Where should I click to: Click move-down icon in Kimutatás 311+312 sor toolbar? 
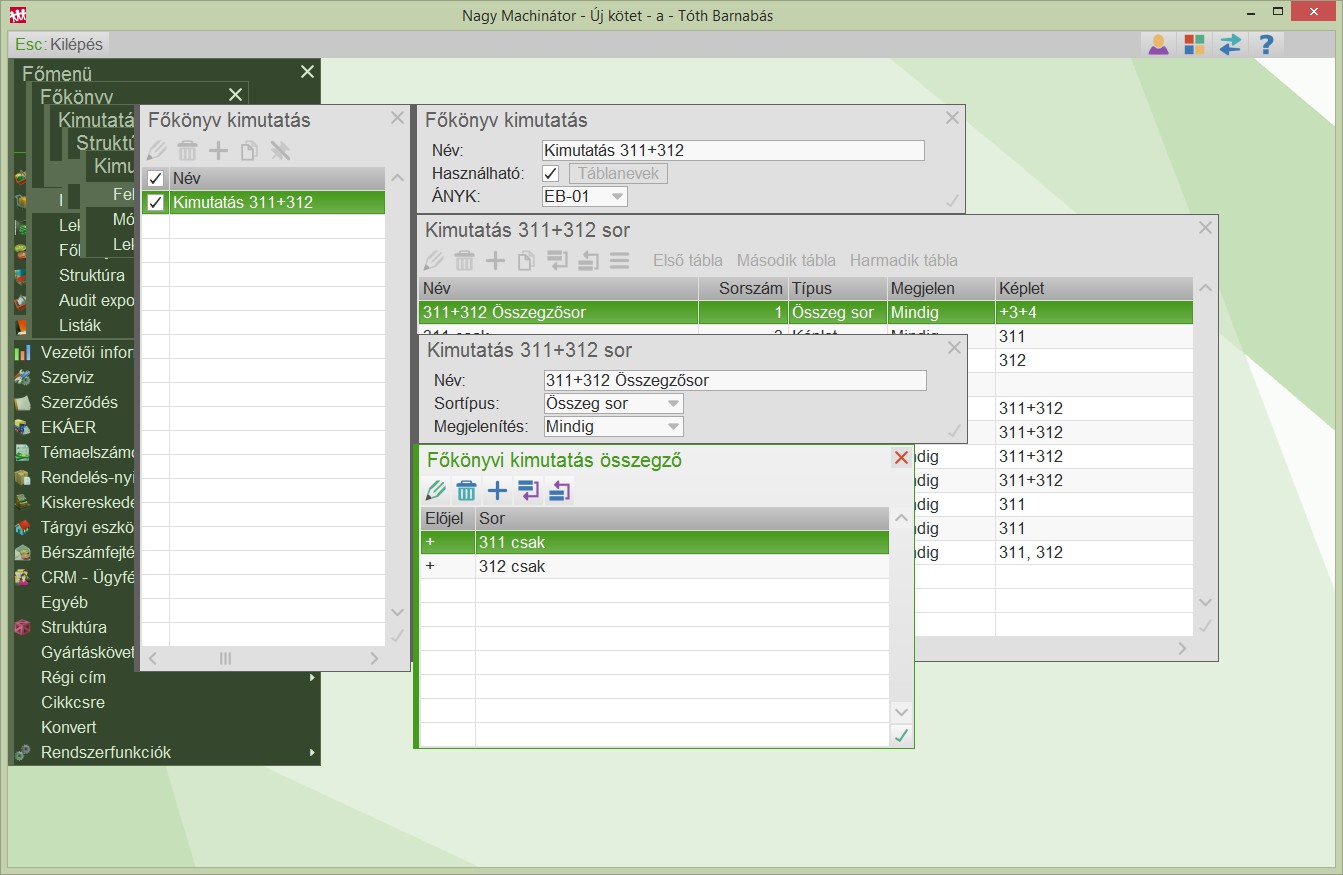(x=557, y=261)
